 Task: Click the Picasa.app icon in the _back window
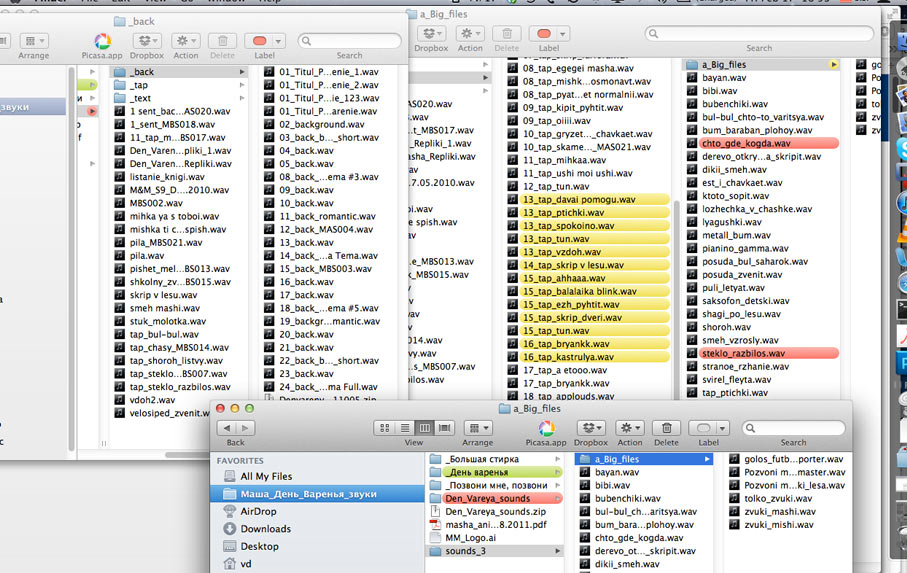(x=102, y=41)
